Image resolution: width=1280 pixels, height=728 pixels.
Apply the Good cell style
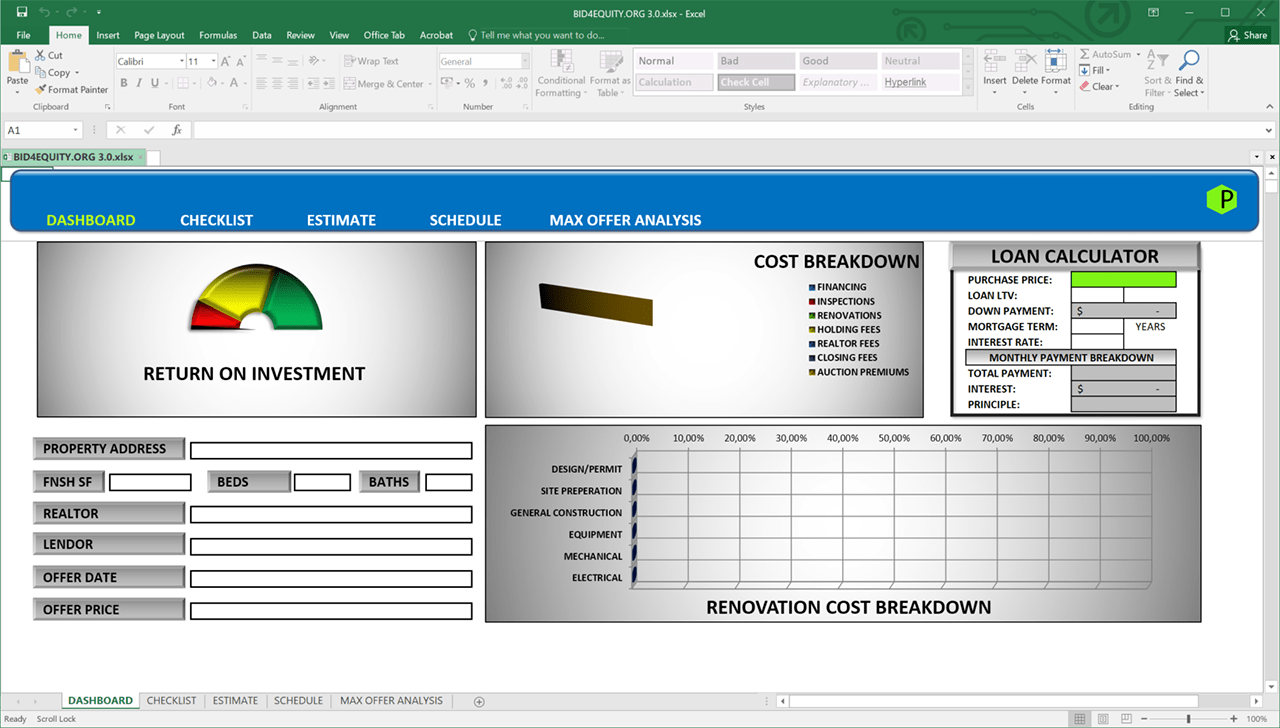click(x=838, y=61)
